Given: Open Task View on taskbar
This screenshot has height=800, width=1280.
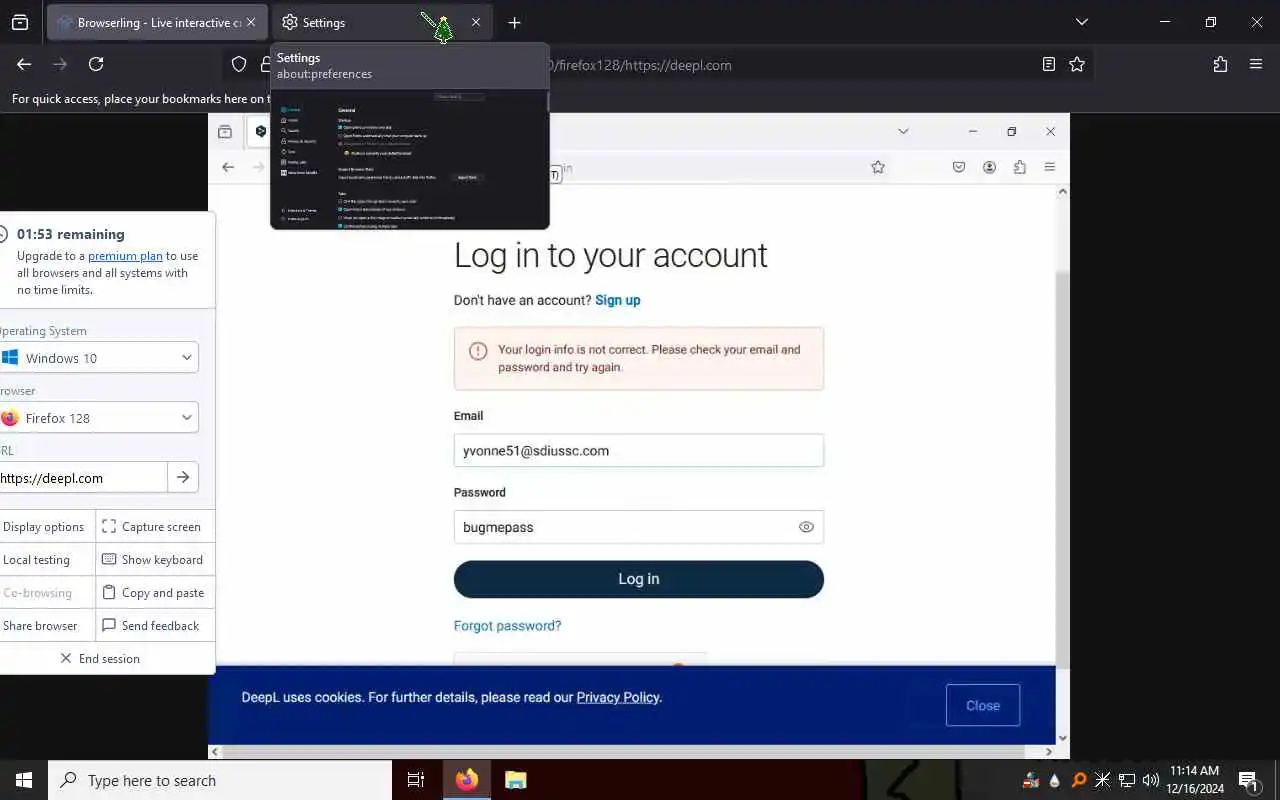Looking at the screenshot, I should [416, 780].
